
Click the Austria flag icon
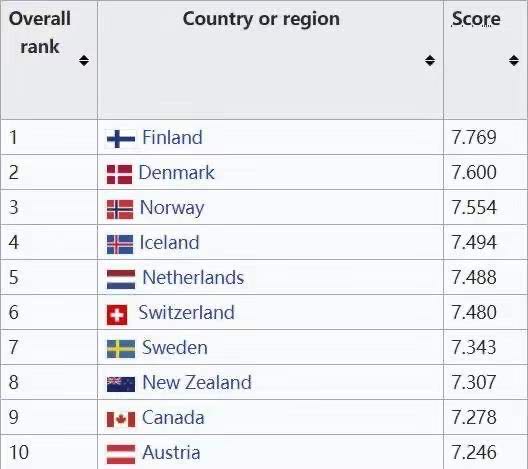click(x=121, y=454)
